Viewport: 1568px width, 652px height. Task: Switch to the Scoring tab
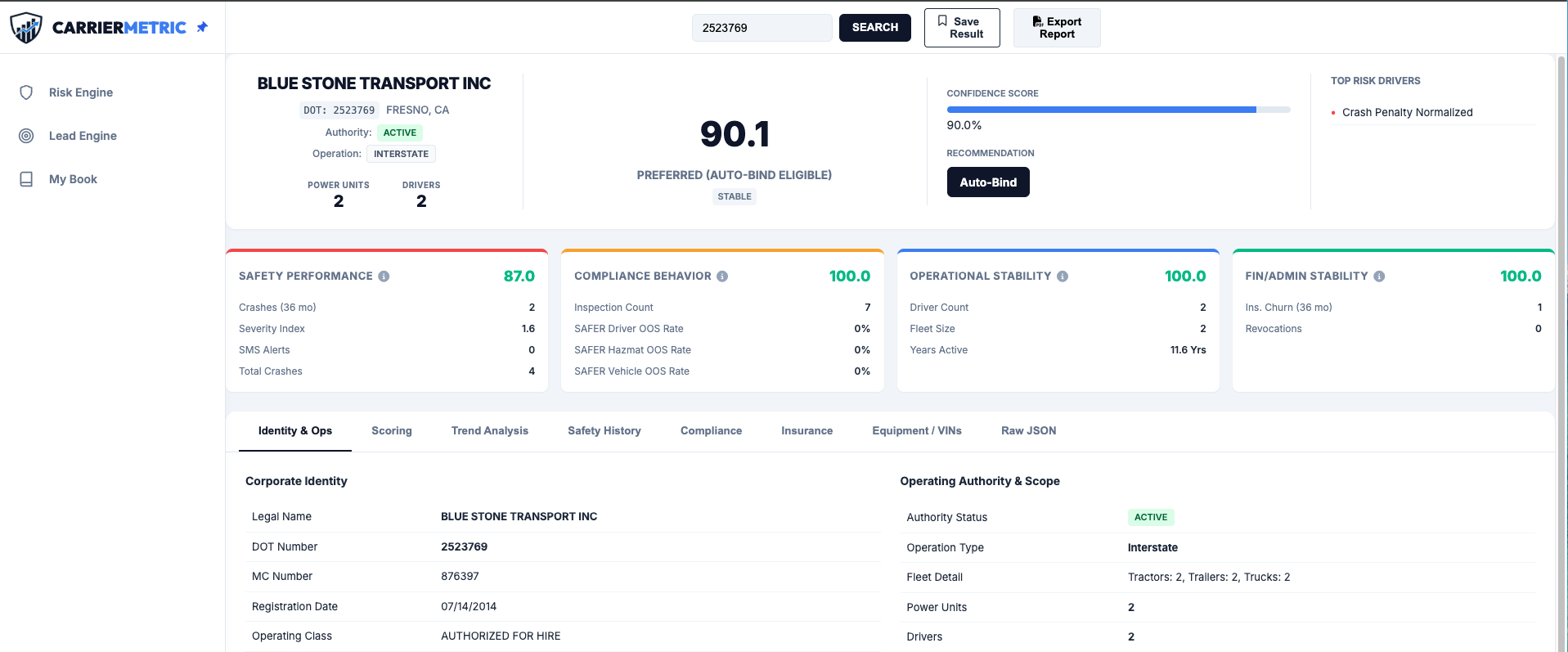tap(392, 431)
